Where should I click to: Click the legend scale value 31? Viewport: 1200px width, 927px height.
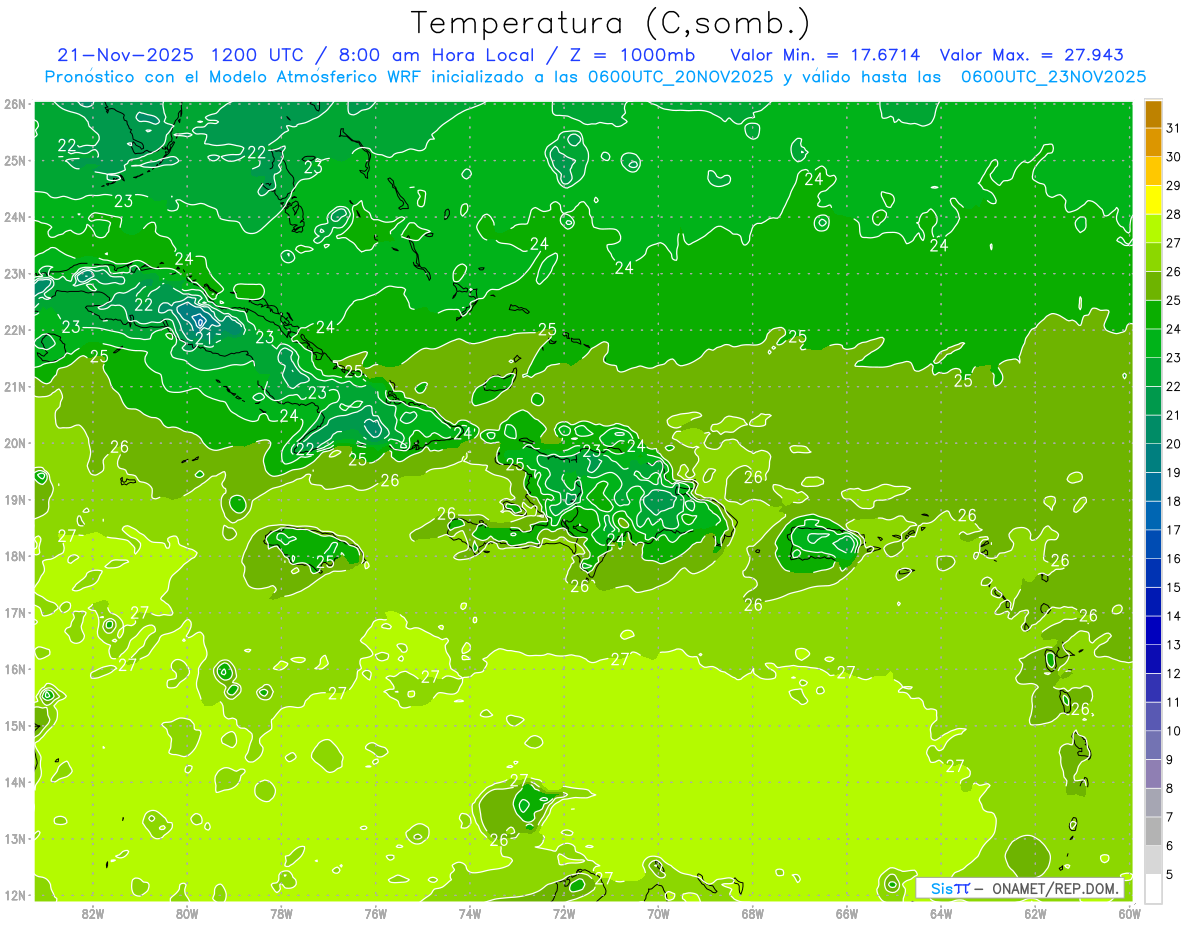(1173, 128)
